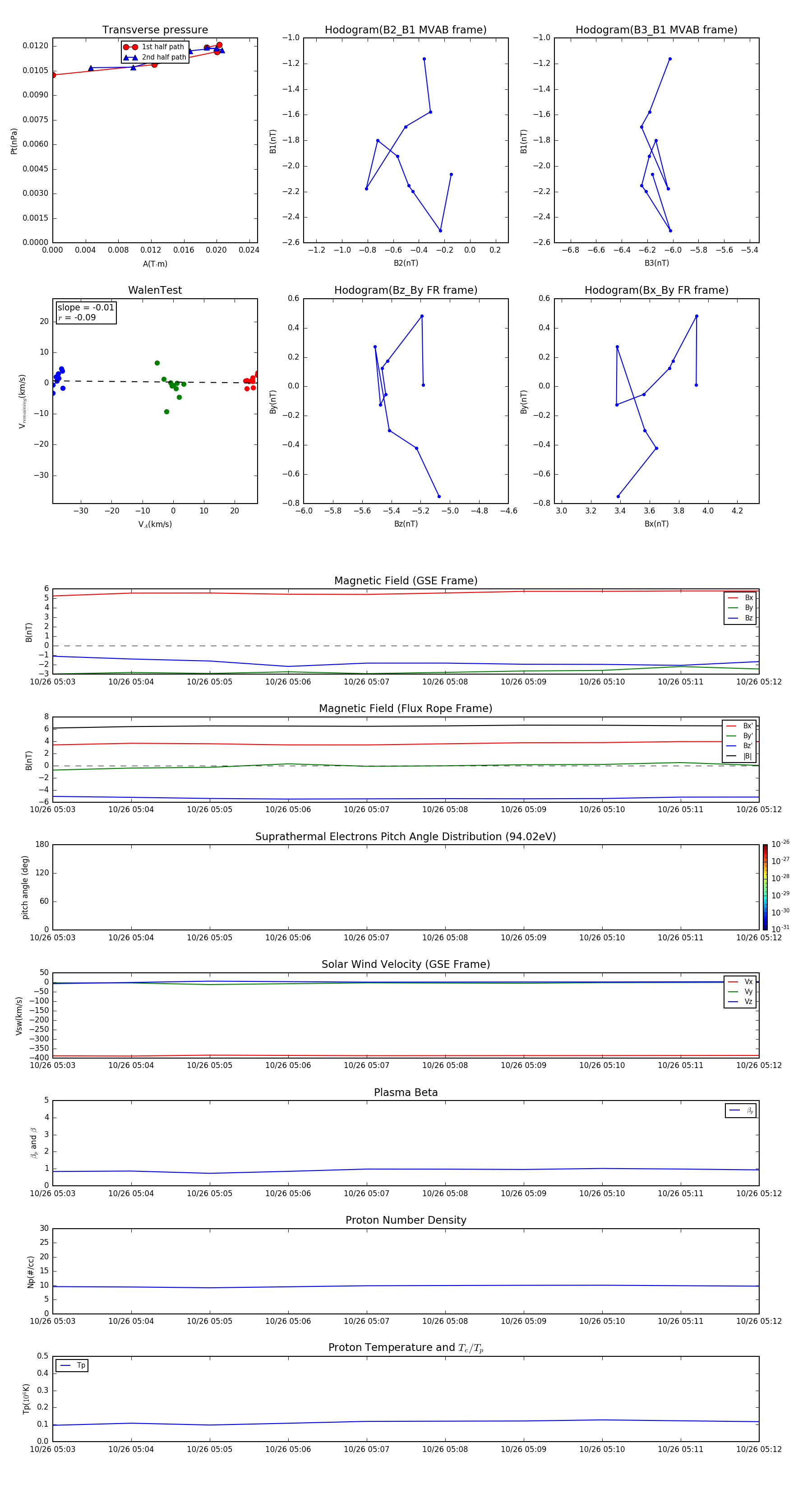Select the "A(T·m)" x-axis label

(x=155, y=264)
